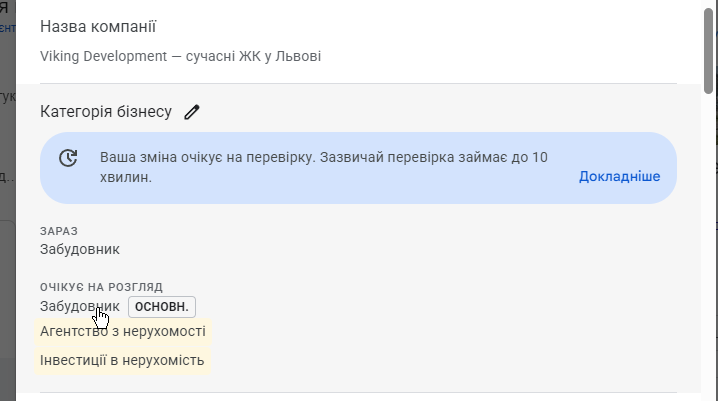The image size is (718, 401).
Task: Select pending Забудовник category beside ОСНОВН. badge
Action: 80,306
